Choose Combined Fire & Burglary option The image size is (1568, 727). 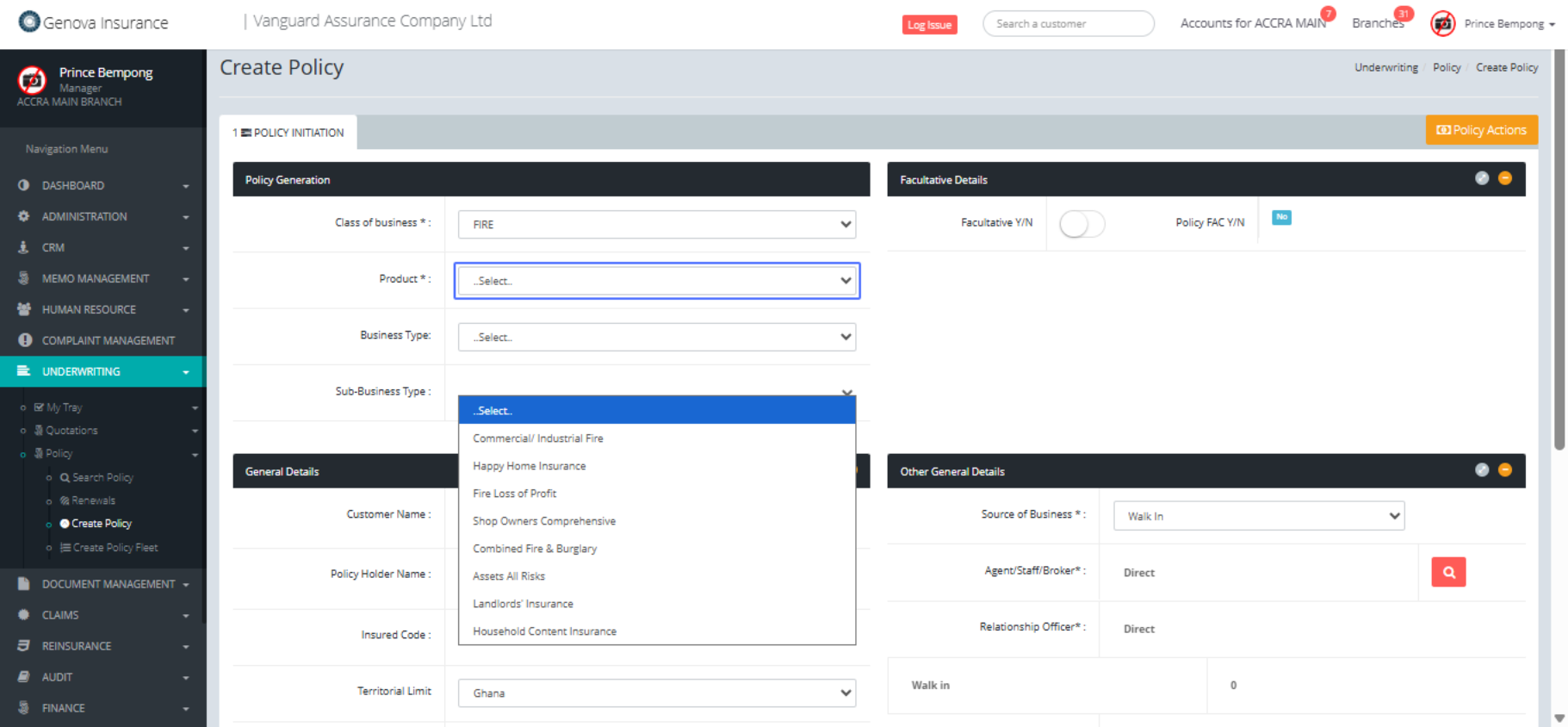coord(534,549)
